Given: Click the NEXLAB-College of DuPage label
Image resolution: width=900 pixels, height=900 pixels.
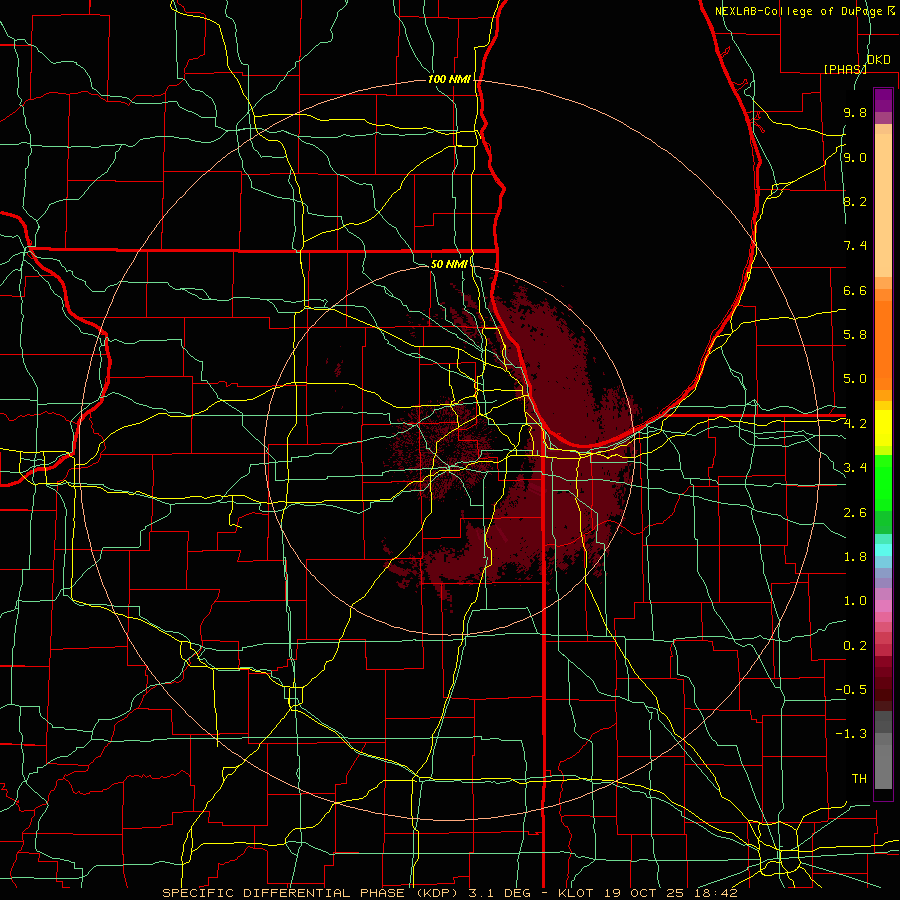Looking at the screenshot, I should pyautogui.click(x=798, y=11).
